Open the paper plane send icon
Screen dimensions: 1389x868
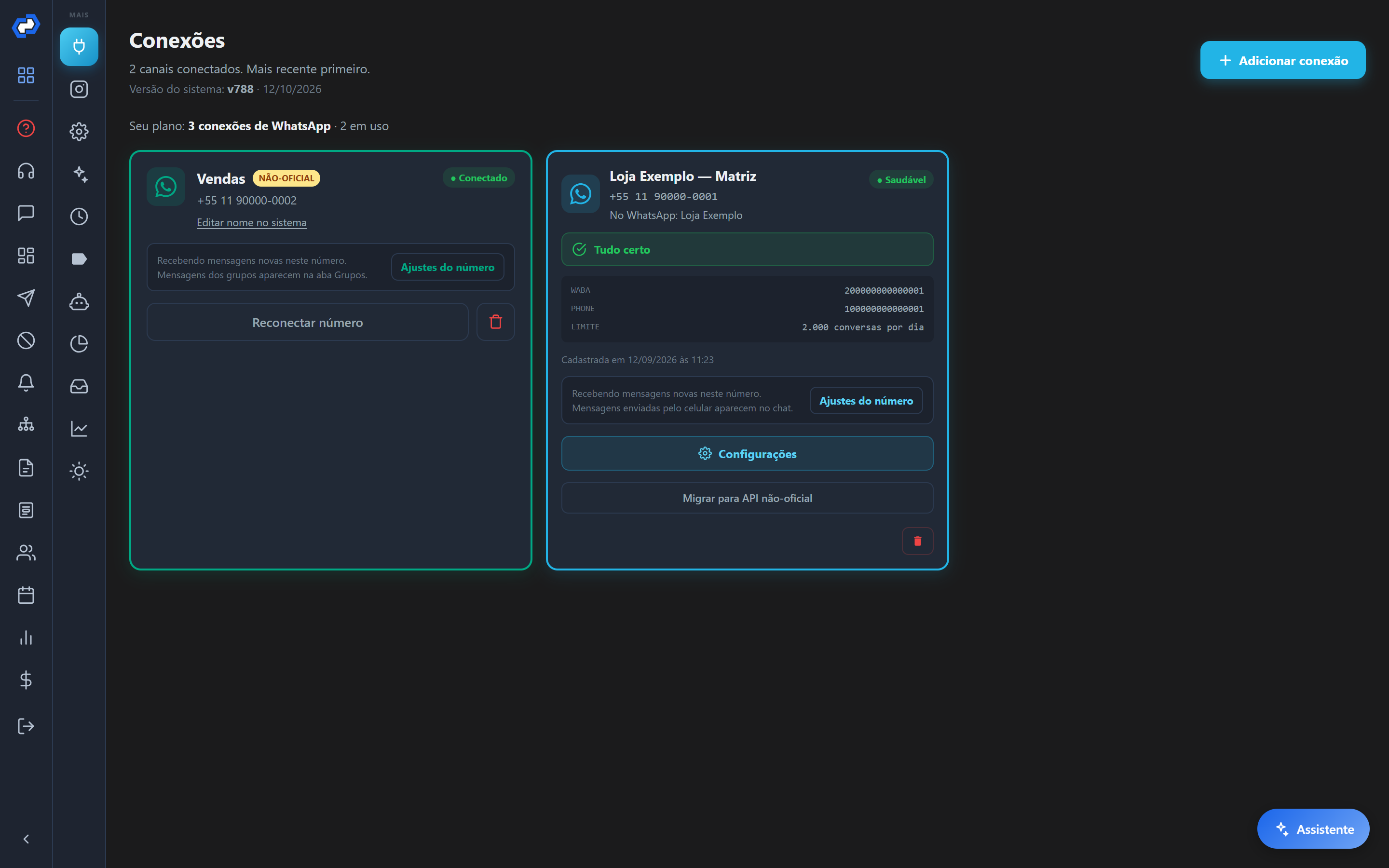pyautogui.click(x=26, y=298)
